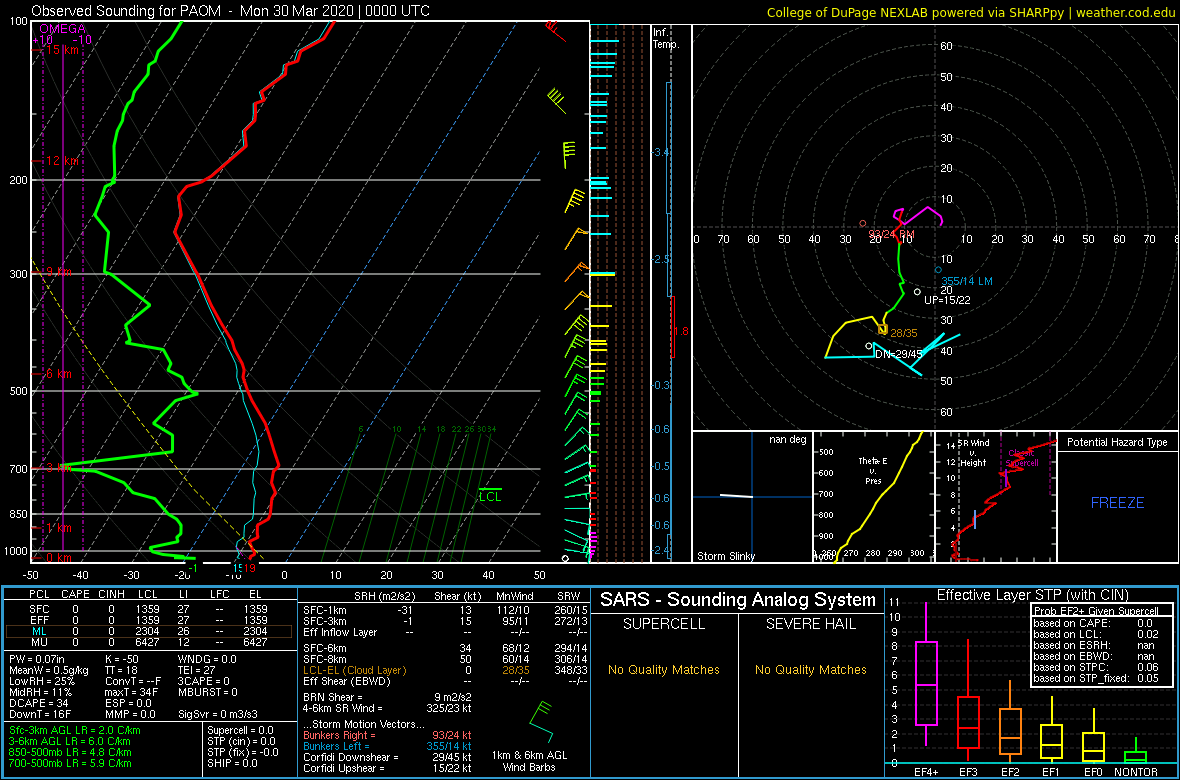Image resolution: width=1180 pixels, height=780 pixels.
Task: Click the DCAPE = 34 value
Action: (x=38, y=702)
